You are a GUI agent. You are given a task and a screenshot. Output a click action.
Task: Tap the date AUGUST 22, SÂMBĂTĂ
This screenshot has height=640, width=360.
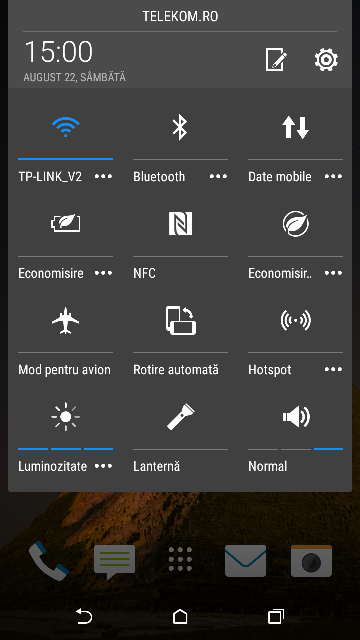[x=74, y=77]
